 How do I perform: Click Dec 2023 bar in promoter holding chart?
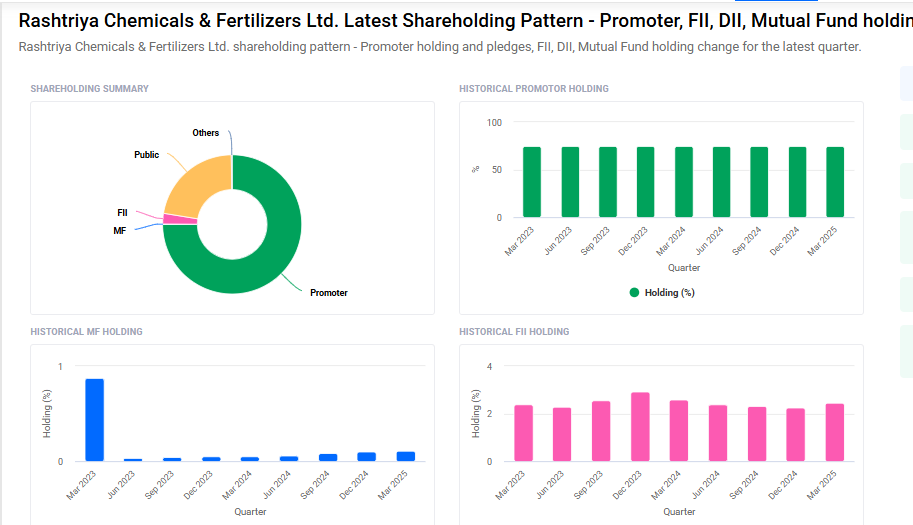pyautogui.click(x=645, y=182)
